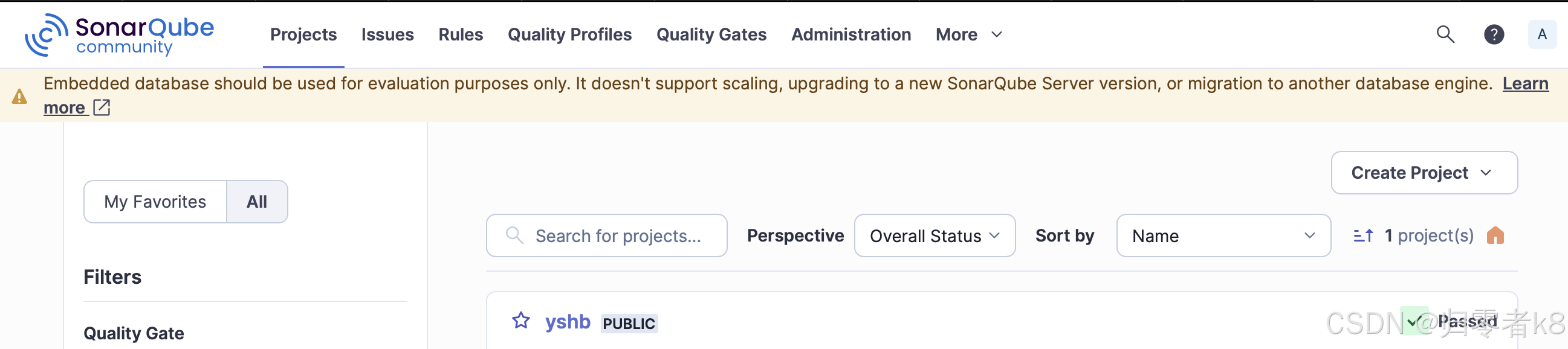1568x349 pixels.
Task: Click the Learn more link
Action: click(1526, 83)
